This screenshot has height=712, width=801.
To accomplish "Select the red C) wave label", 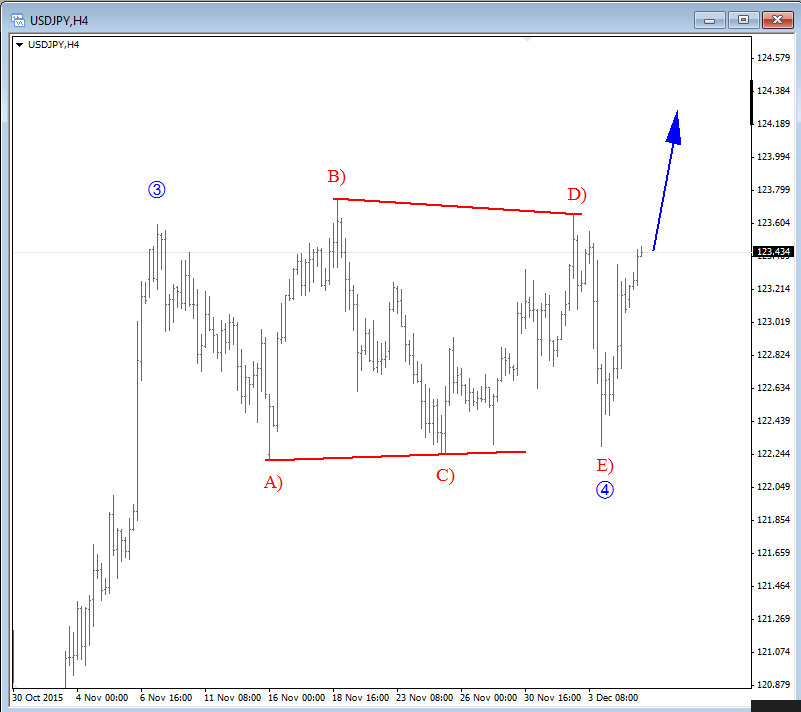I will (x=445, y=475).
